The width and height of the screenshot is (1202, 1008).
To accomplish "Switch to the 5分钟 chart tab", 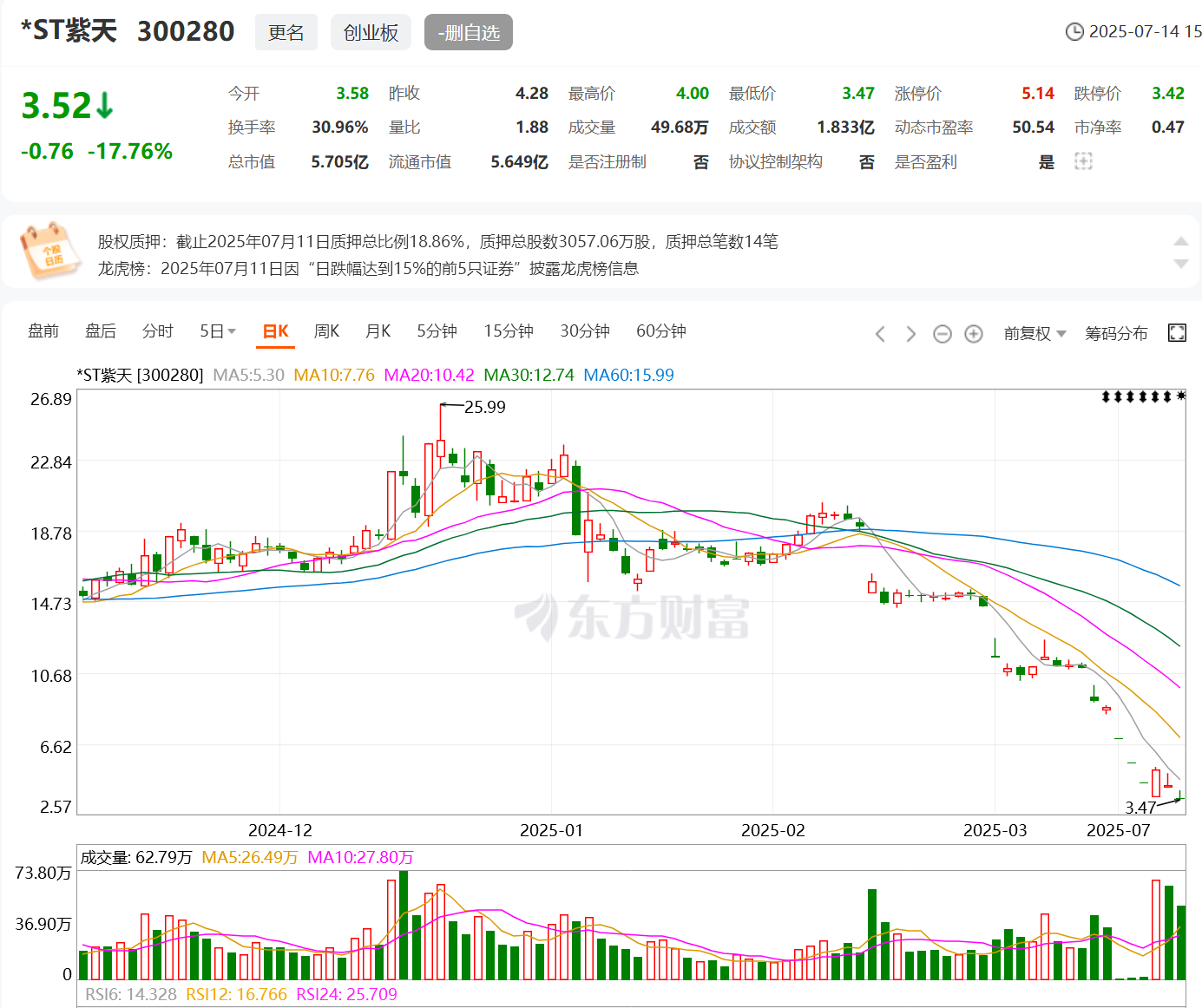I will [x=437, y=331].
